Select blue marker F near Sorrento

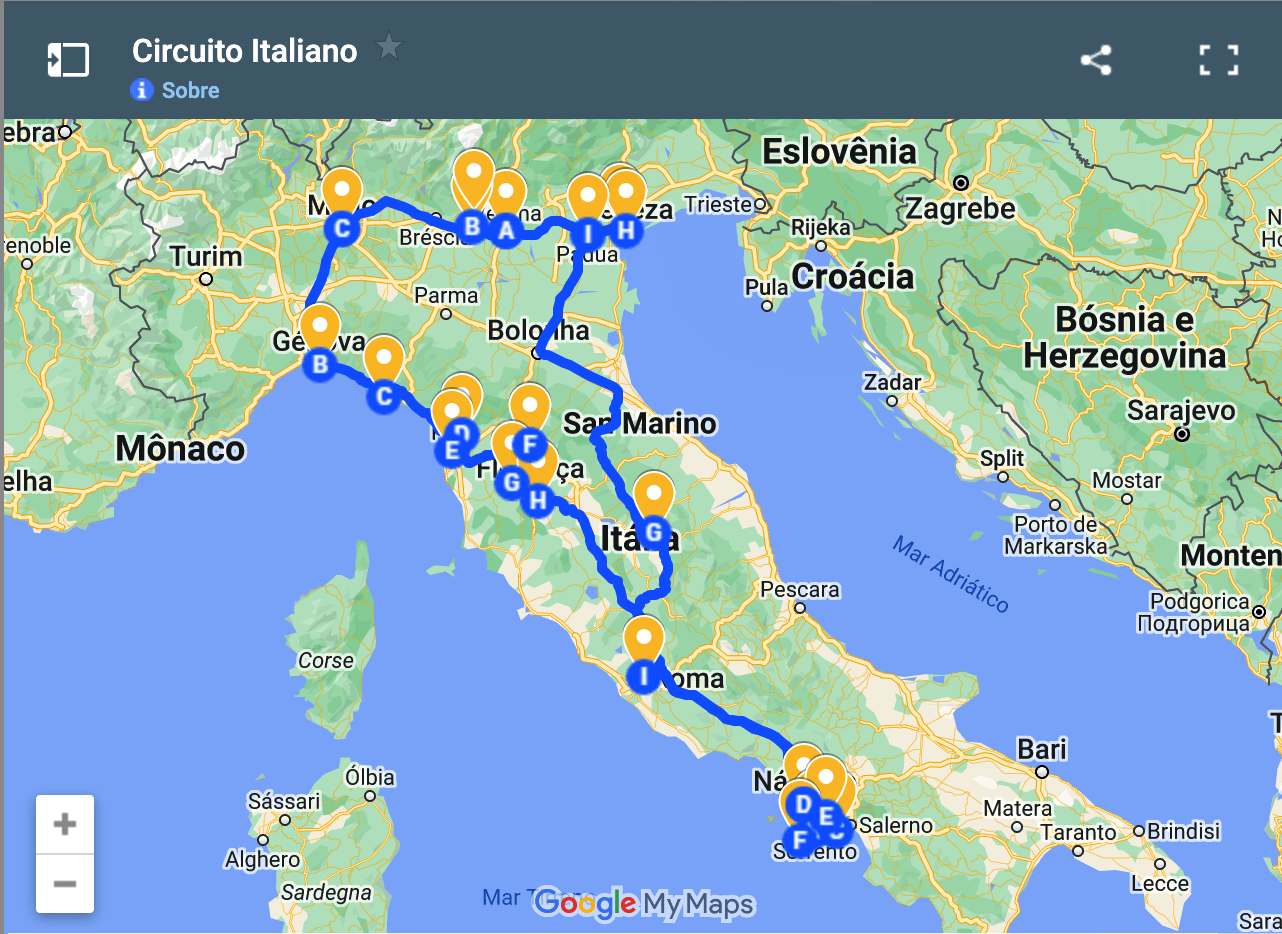pos(799,841)
